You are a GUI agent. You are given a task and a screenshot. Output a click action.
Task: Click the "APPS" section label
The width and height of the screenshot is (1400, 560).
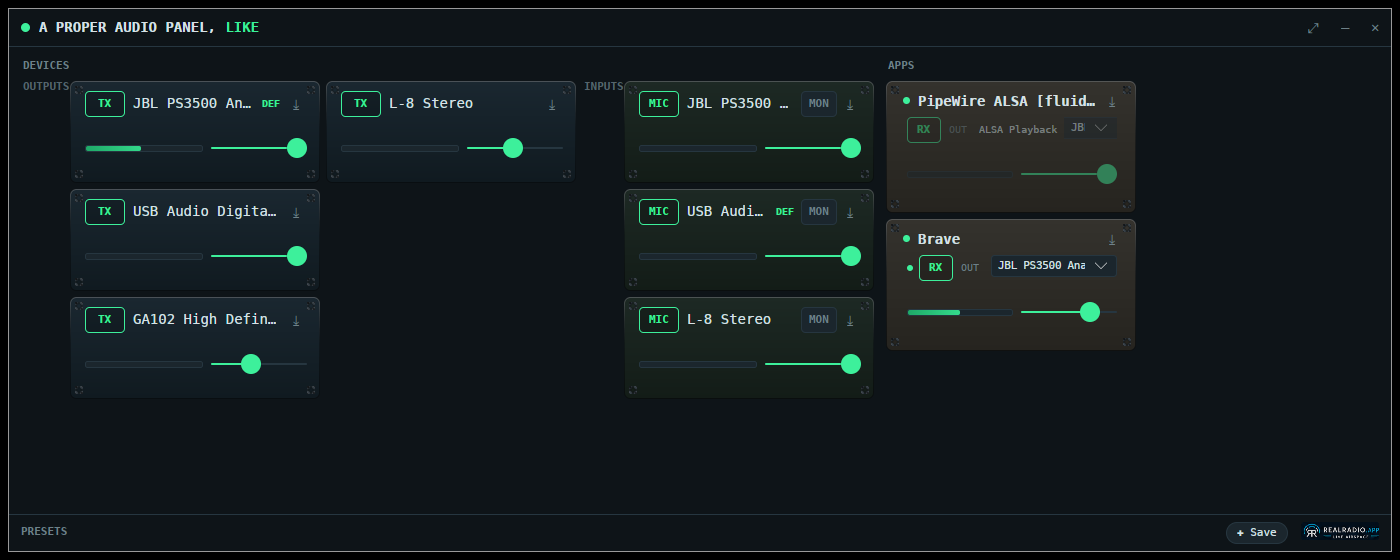point(901,66)
